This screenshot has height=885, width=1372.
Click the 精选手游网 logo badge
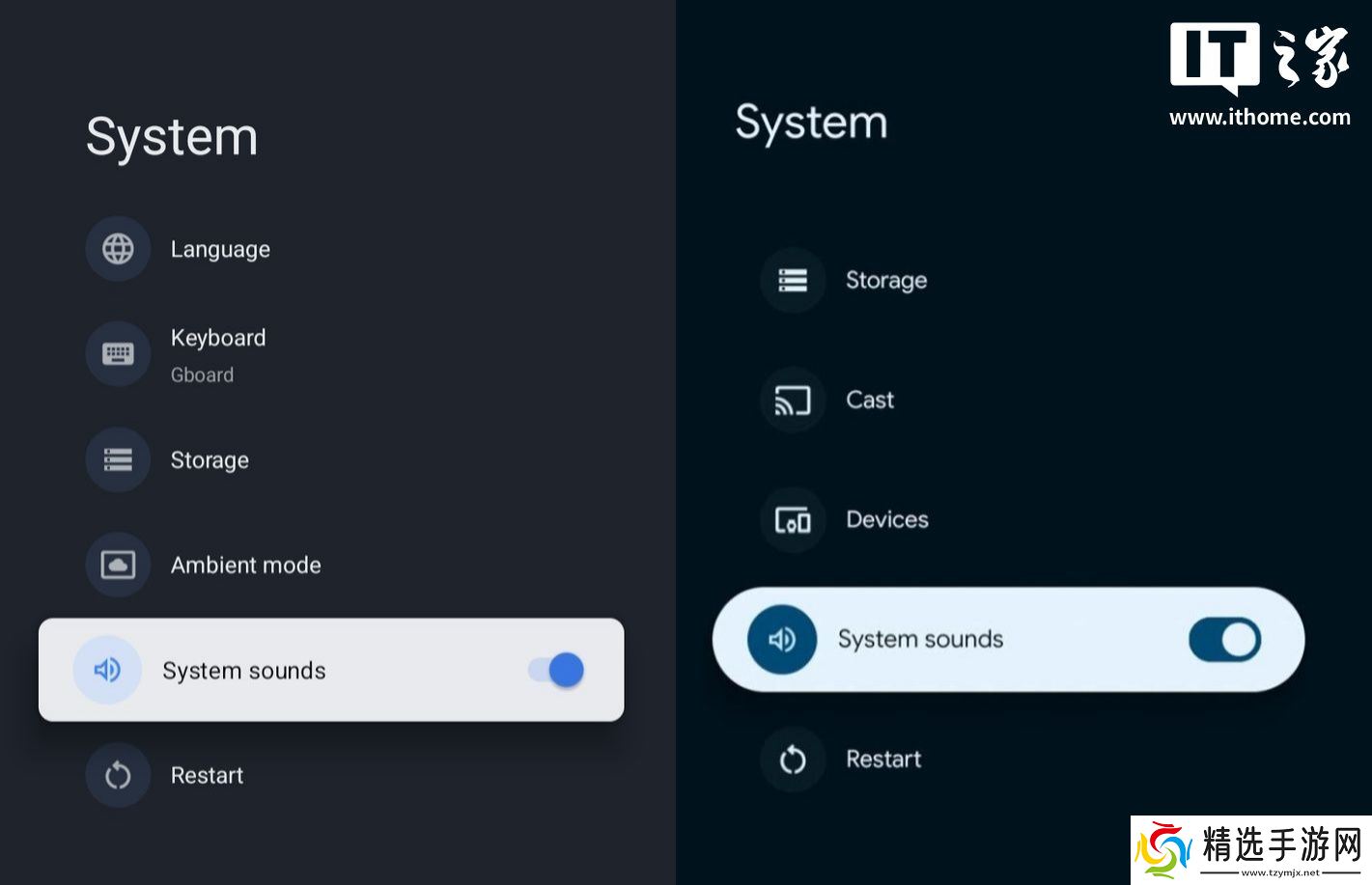(1250, 849)
